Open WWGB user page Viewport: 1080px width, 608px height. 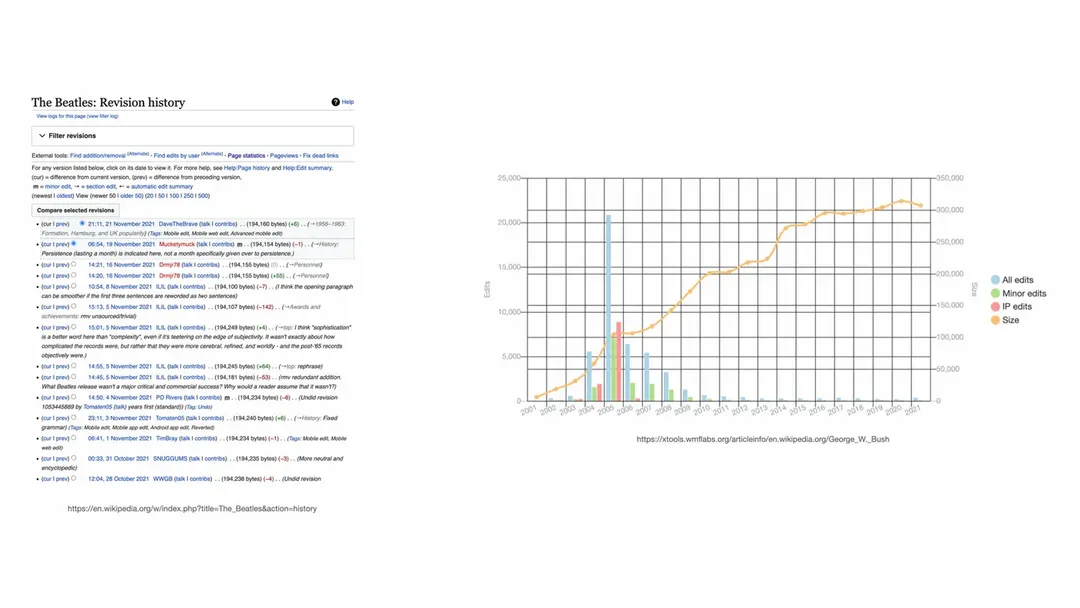[x=163, y=479]
